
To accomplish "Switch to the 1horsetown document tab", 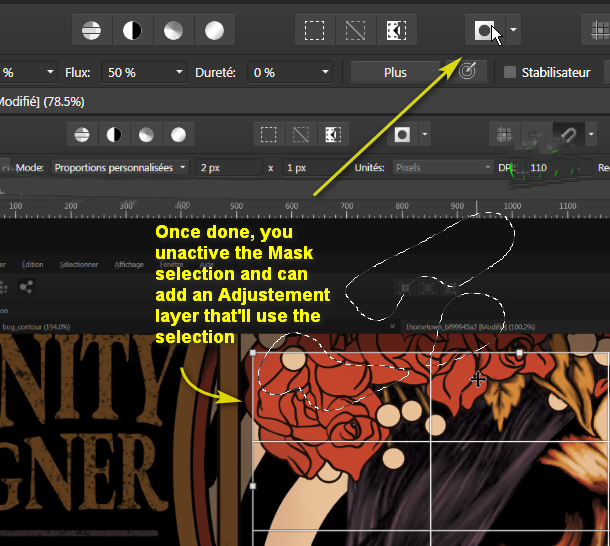I will pos(470,327).
